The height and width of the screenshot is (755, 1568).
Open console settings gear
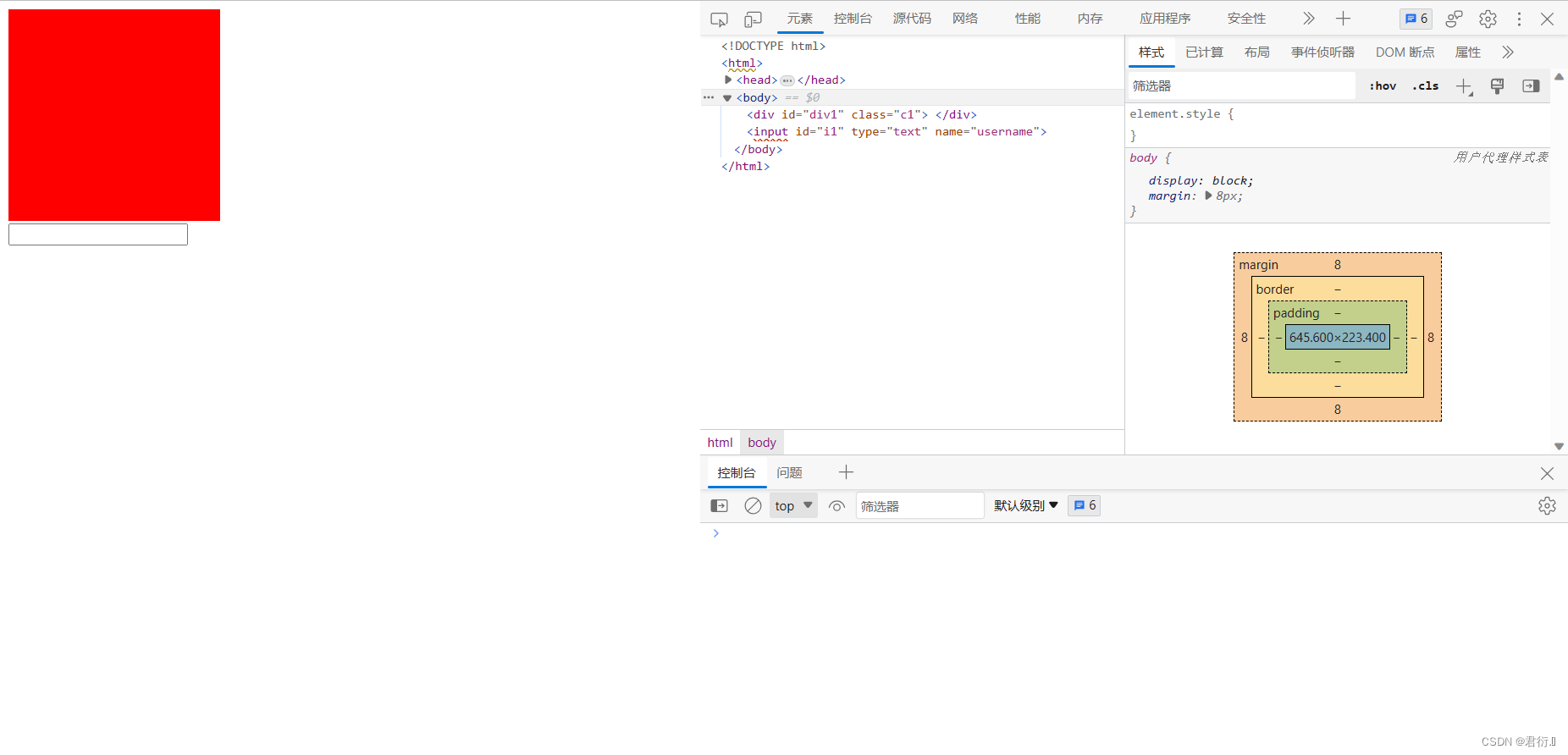1547,506
